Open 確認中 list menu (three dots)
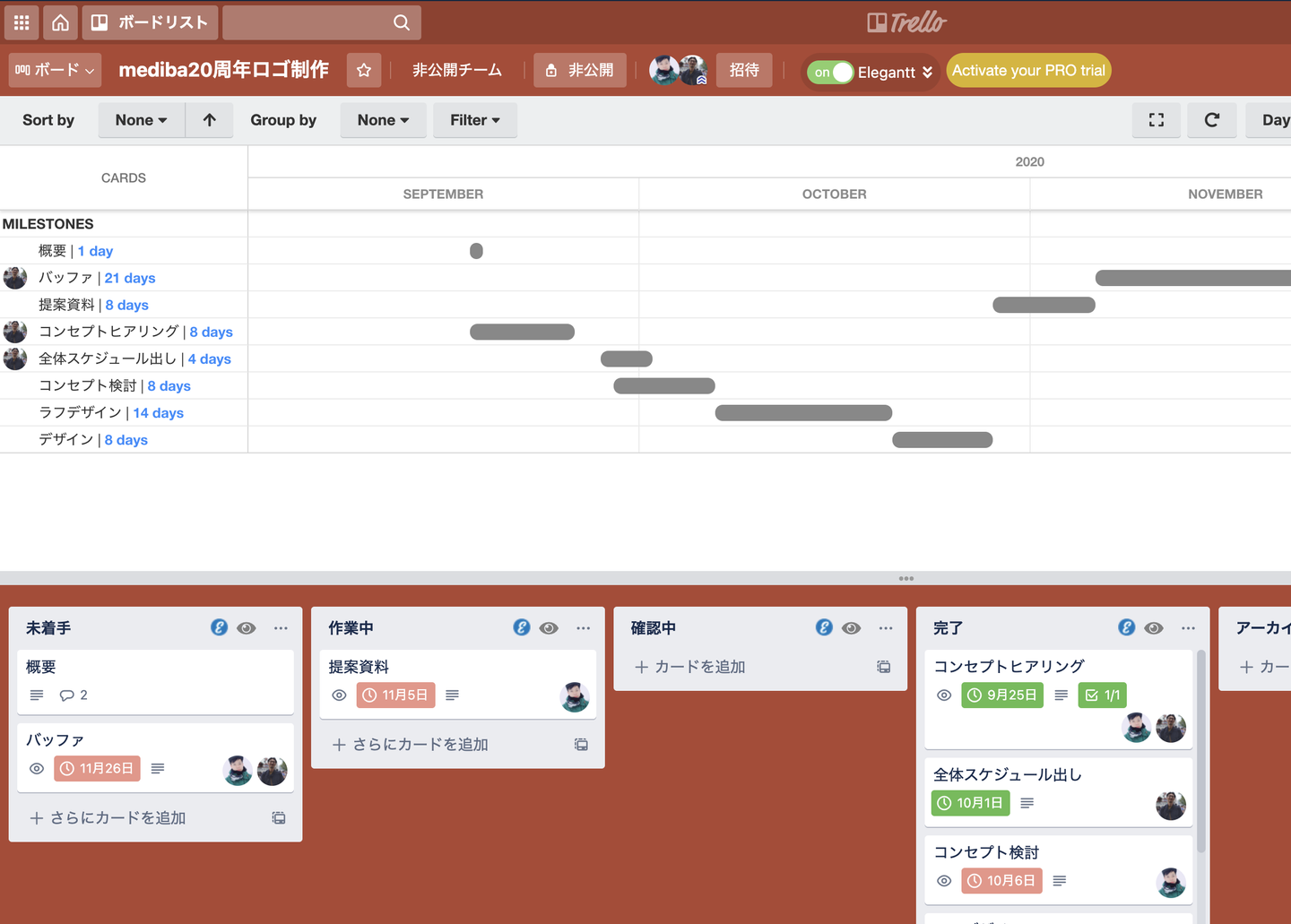This screenshot has height=924, width=1291. (886, 628)
